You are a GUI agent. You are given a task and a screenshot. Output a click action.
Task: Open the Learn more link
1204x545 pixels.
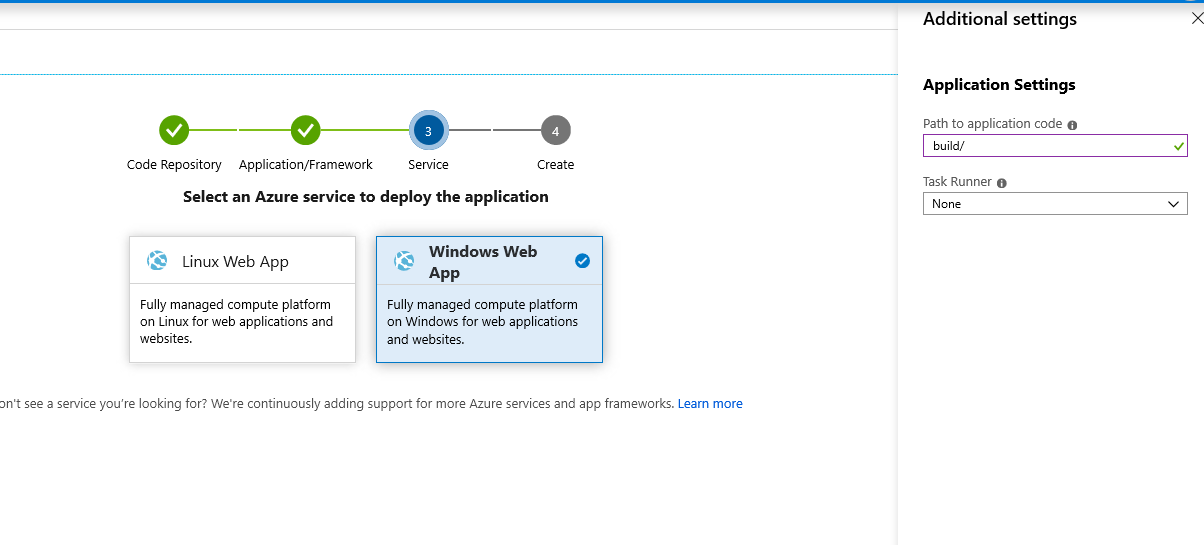coord(710,404)
